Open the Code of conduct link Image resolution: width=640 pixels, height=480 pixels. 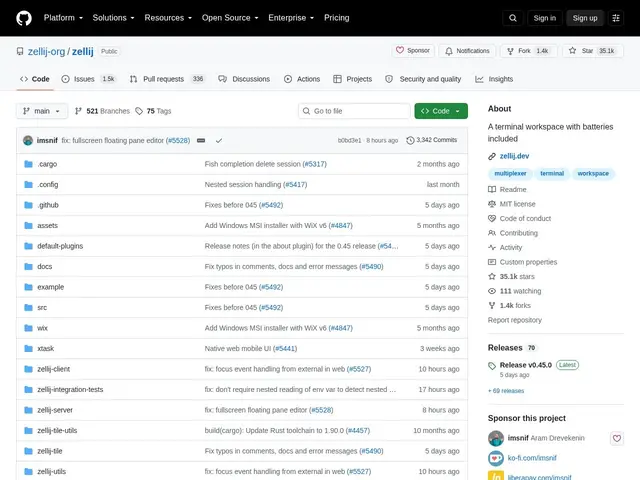click(520, 218)
